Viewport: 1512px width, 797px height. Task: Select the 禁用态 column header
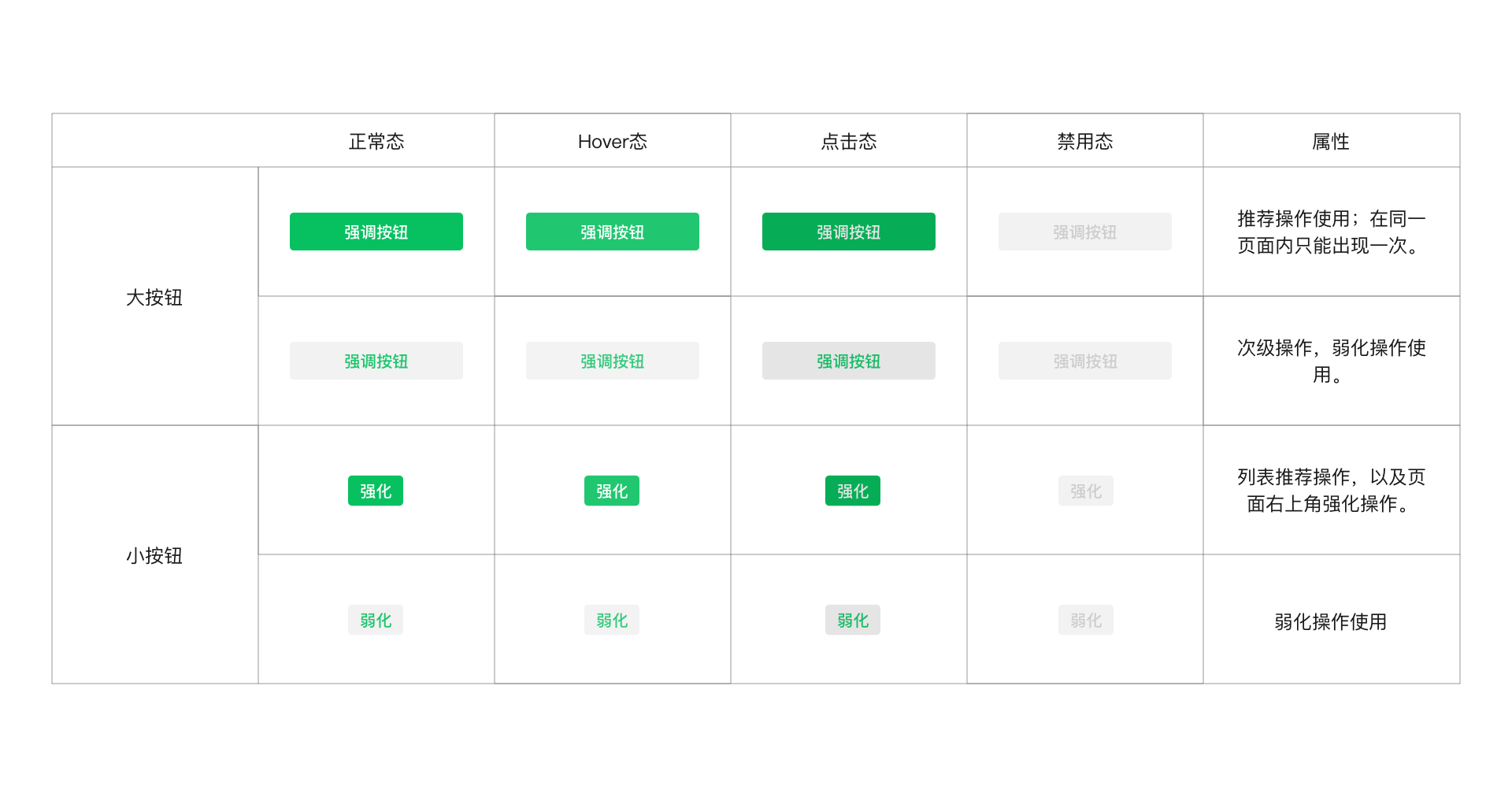pyautogui.click(x=1084, y=141)
